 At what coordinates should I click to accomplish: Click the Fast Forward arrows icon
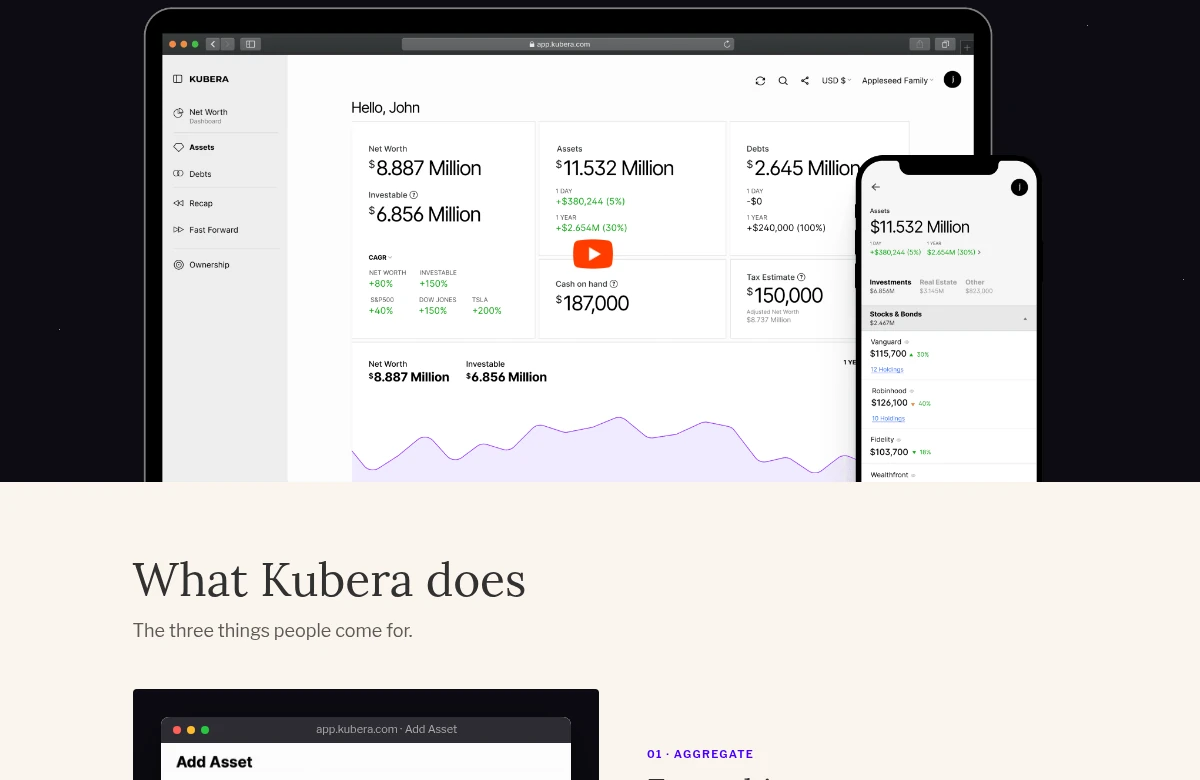178,230
